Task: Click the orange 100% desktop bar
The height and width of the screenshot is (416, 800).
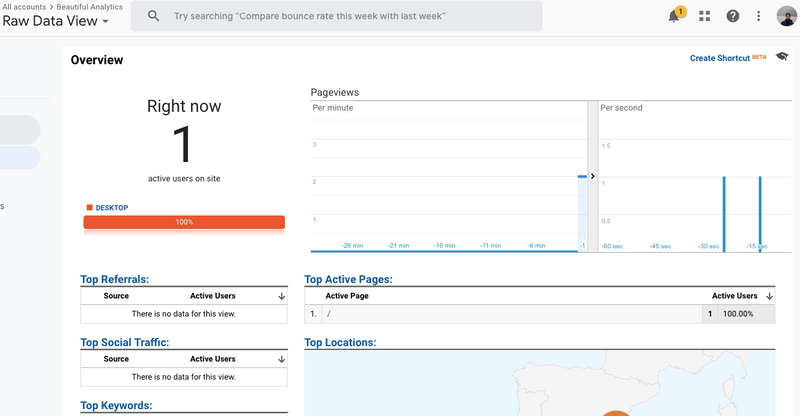Action: coord(184,222)
